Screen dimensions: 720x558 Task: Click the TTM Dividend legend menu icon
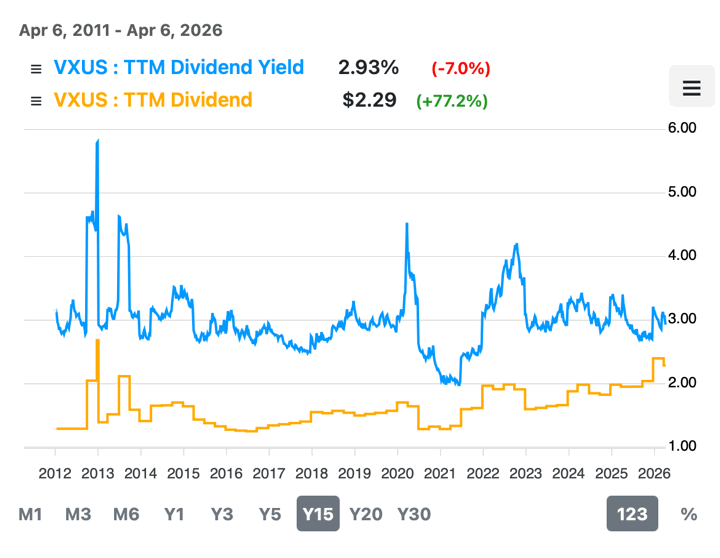click(36, 101)
